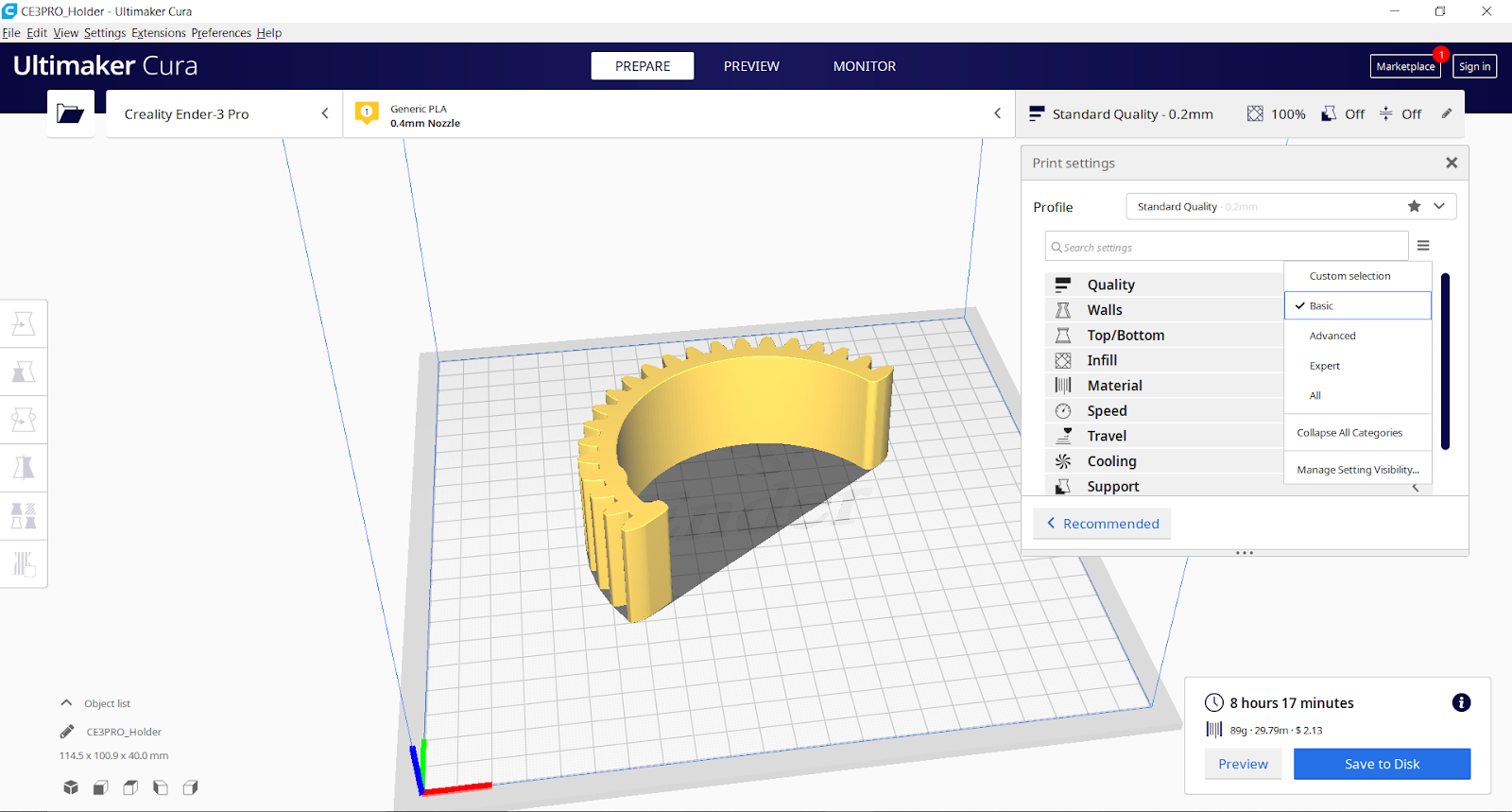Select the Support Blocker tool

click(24, 564)
